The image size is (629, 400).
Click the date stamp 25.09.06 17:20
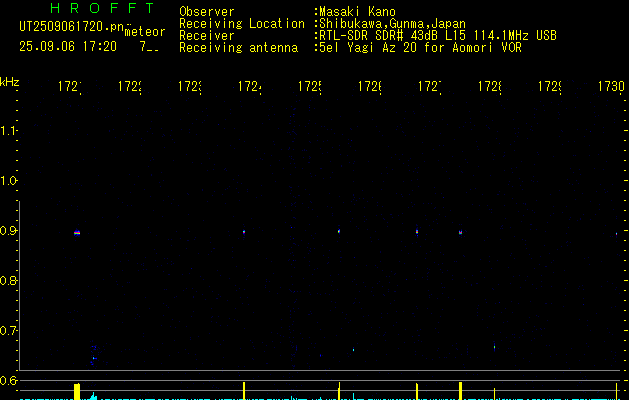68,47
